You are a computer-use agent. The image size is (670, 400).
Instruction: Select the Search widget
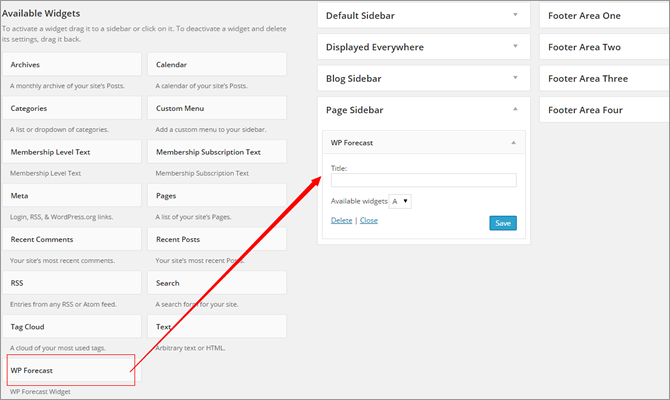[217, 283]
